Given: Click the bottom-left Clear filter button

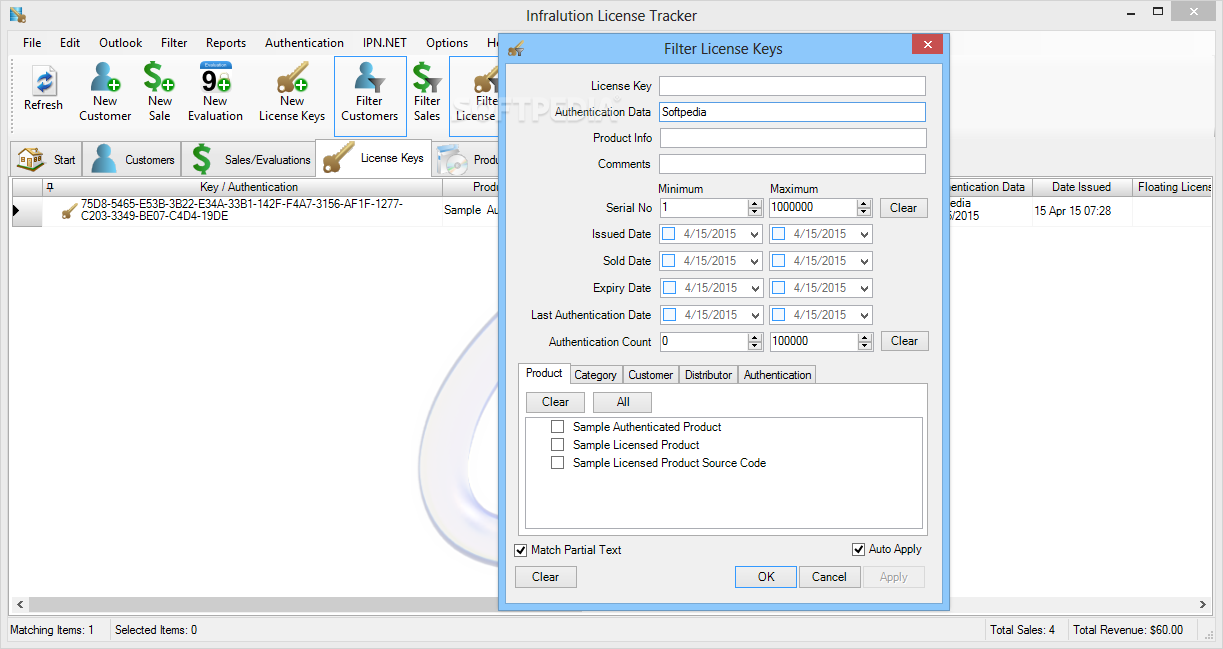Looking at the screenshot, I should [x=546, y=577].
